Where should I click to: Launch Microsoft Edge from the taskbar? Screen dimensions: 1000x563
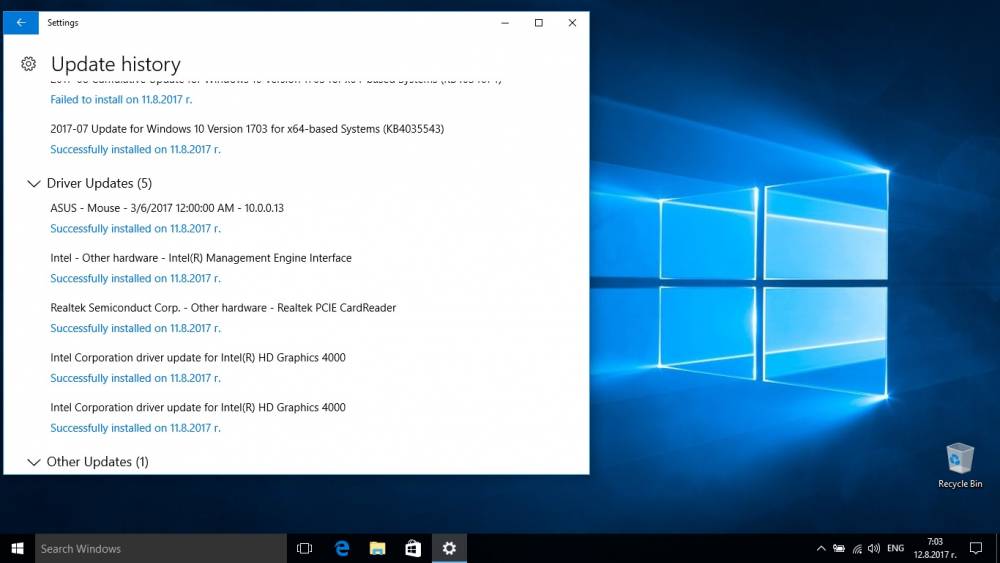coord(342,548)
